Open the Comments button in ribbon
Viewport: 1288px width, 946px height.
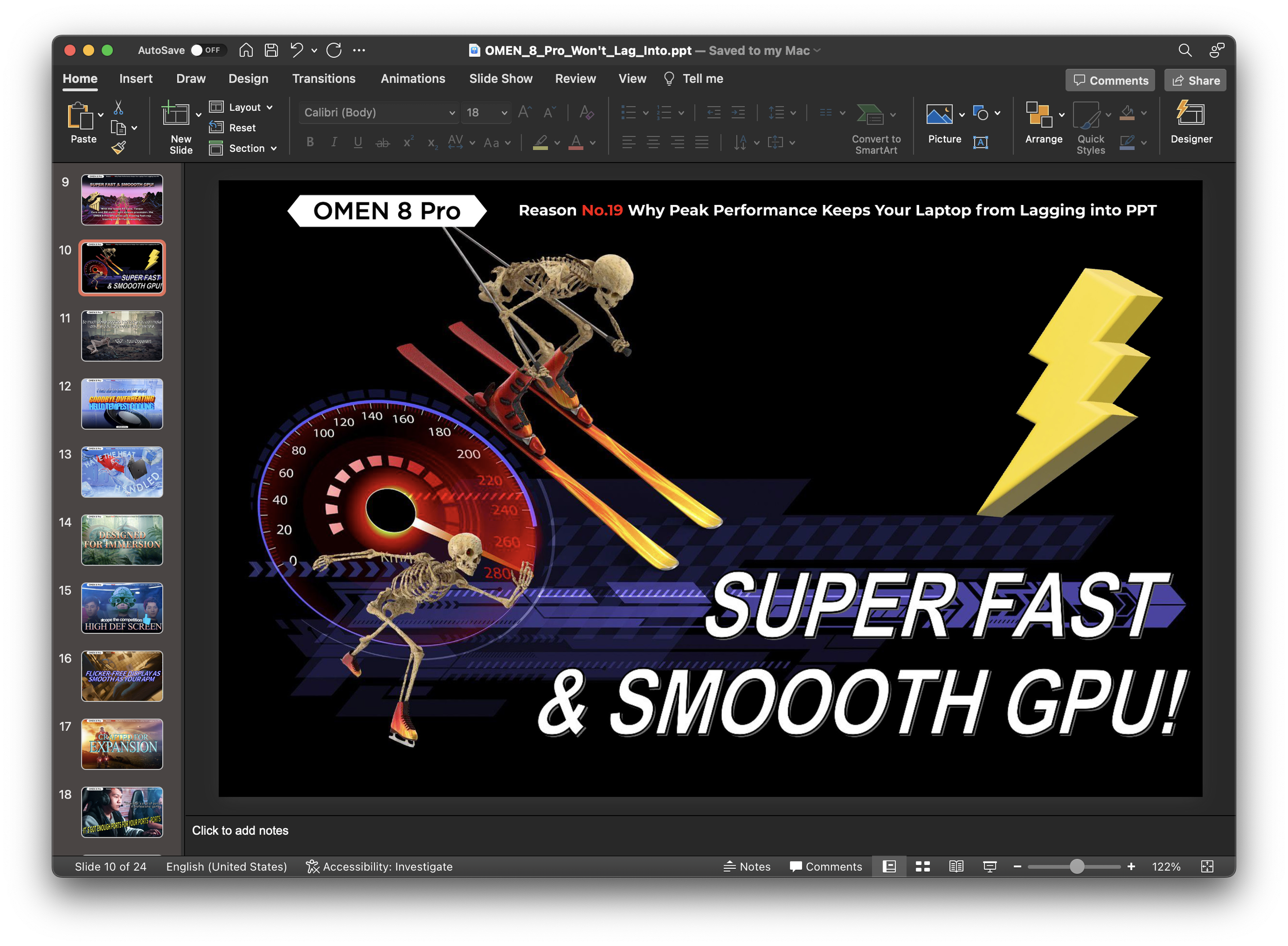tap(1110, 81)
